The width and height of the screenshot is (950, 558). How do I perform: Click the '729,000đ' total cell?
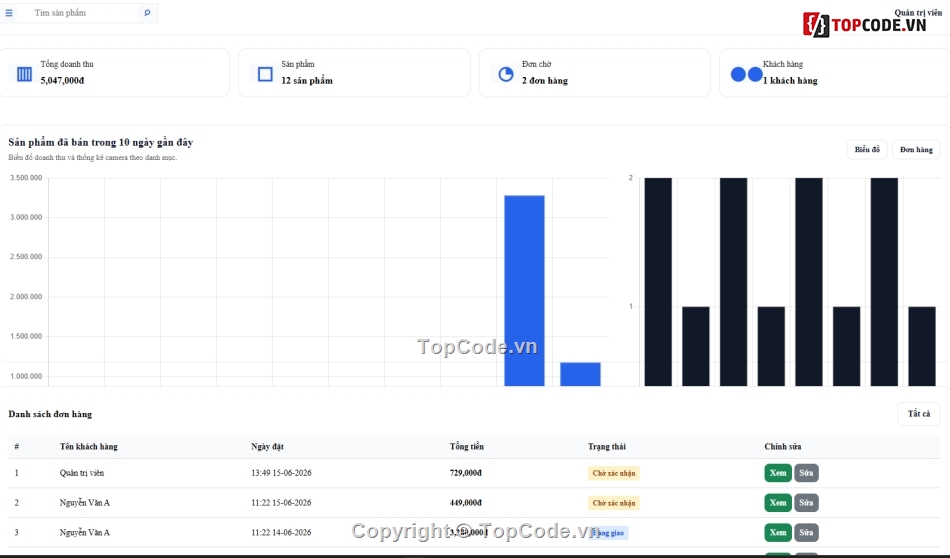point(465,473)
